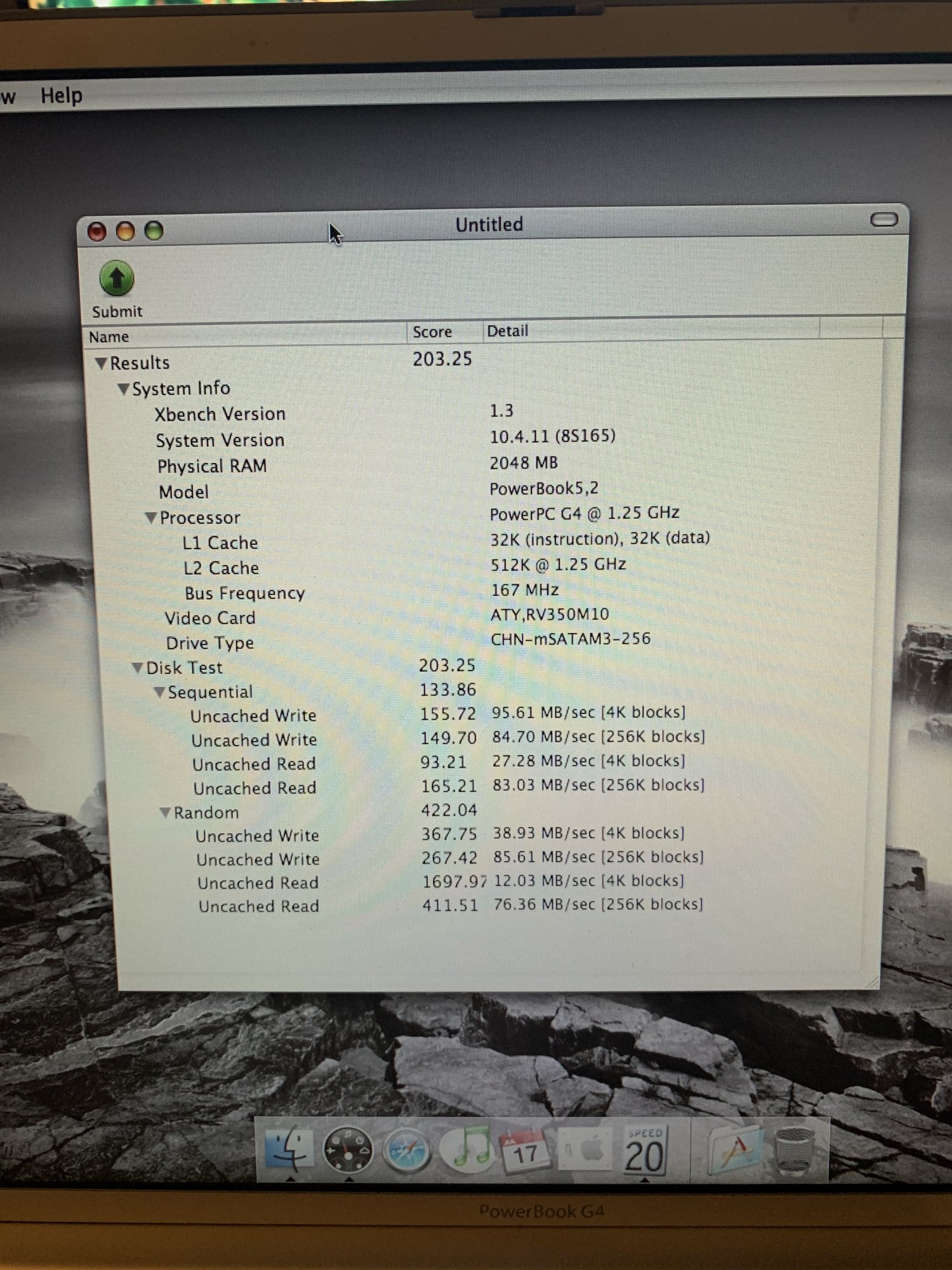Click the Untitled window title bar text

489,225
